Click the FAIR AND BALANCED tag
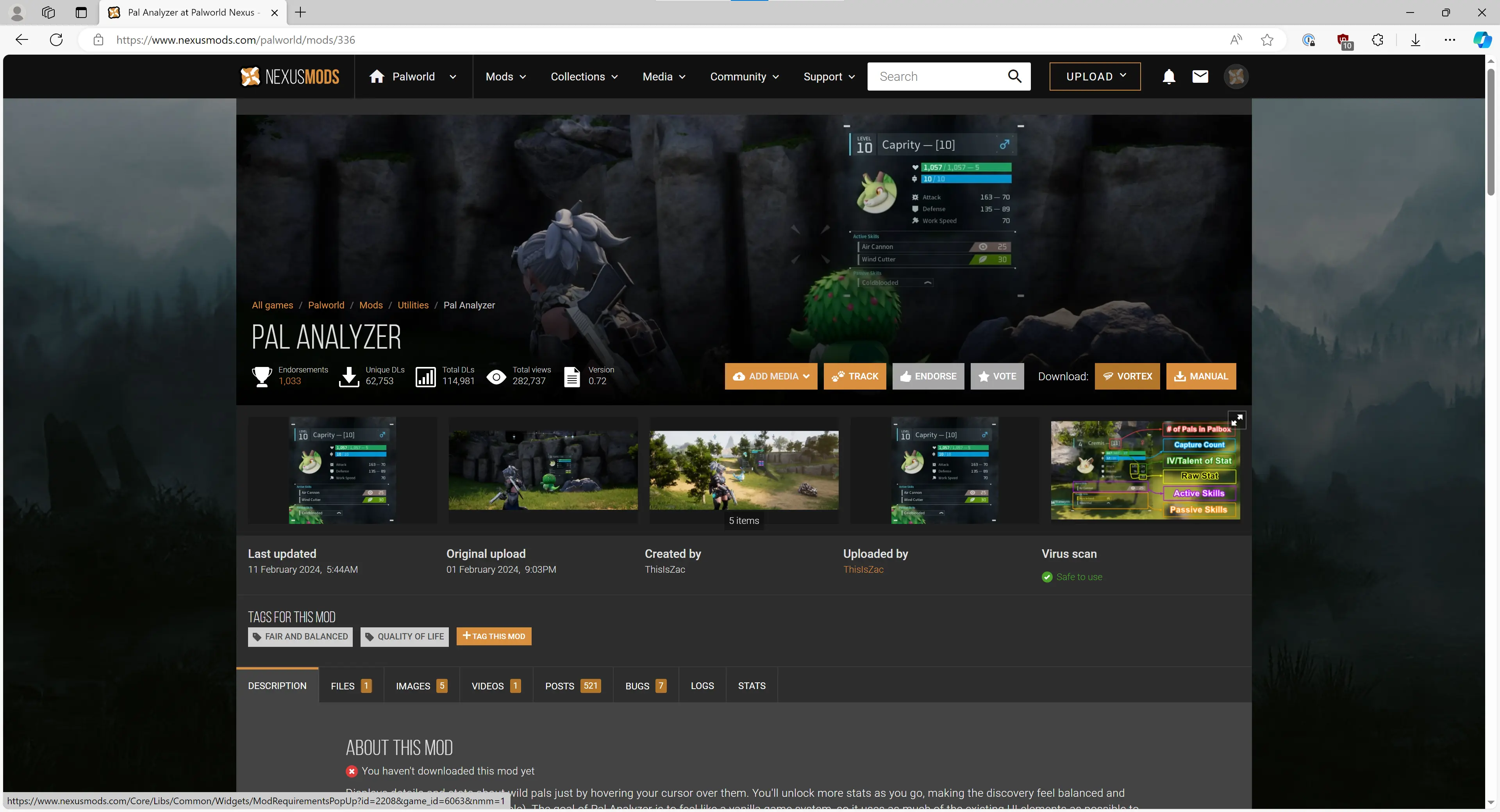The height and width of the screenshot is (812, 1500). pos(300,636)
